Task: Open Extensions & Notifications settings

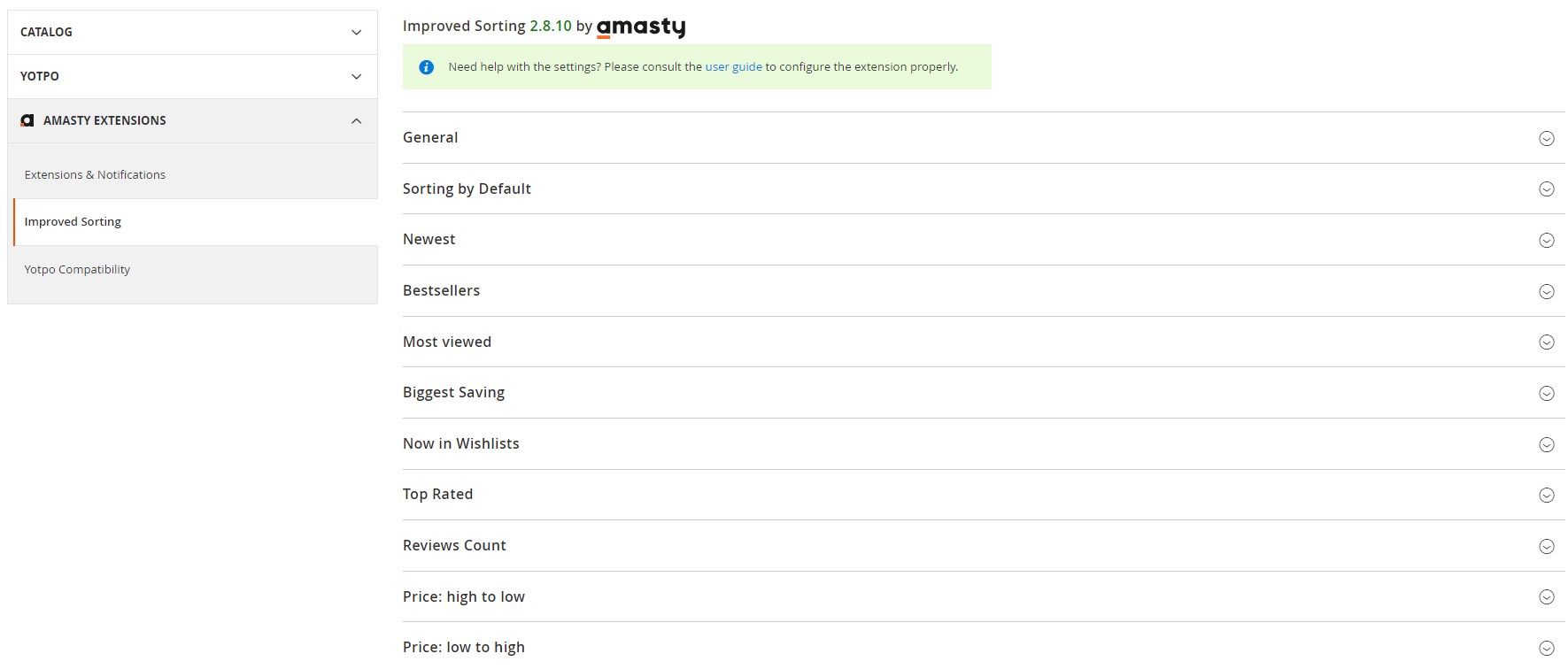Action: 95,175
